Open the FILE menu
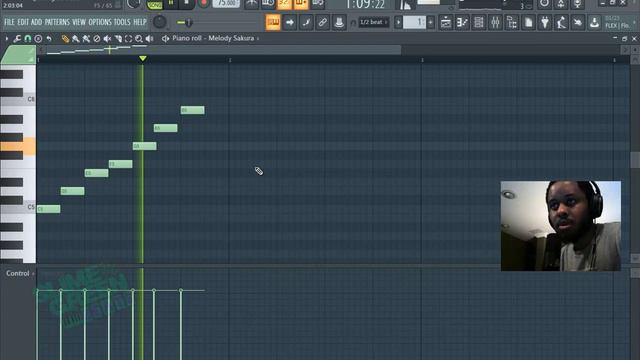The image size is (640, 360). pyautogui.click(x=9, y=22)
